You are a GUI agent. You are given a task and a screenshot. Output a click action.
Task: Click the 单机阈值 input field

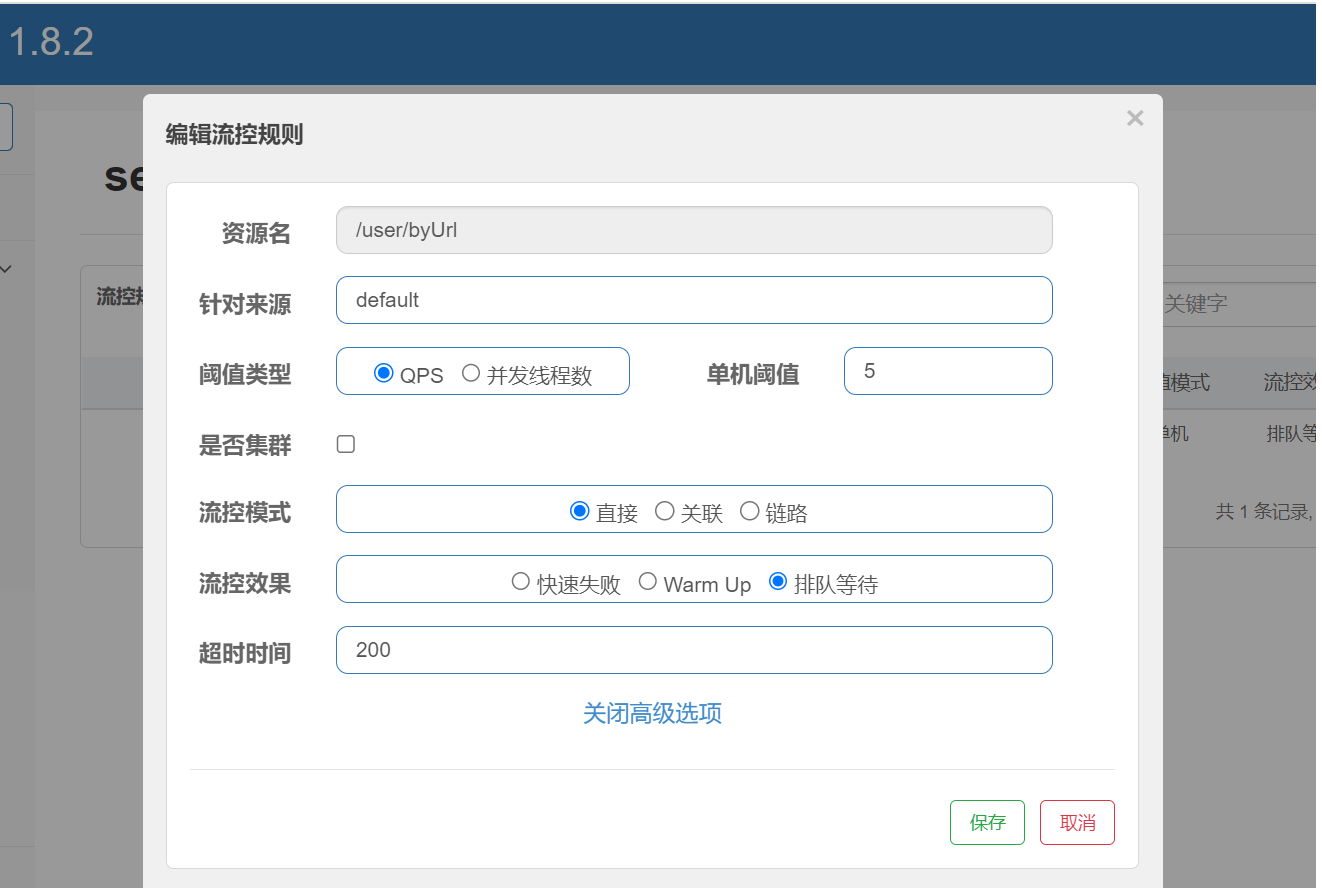point(948,371)
